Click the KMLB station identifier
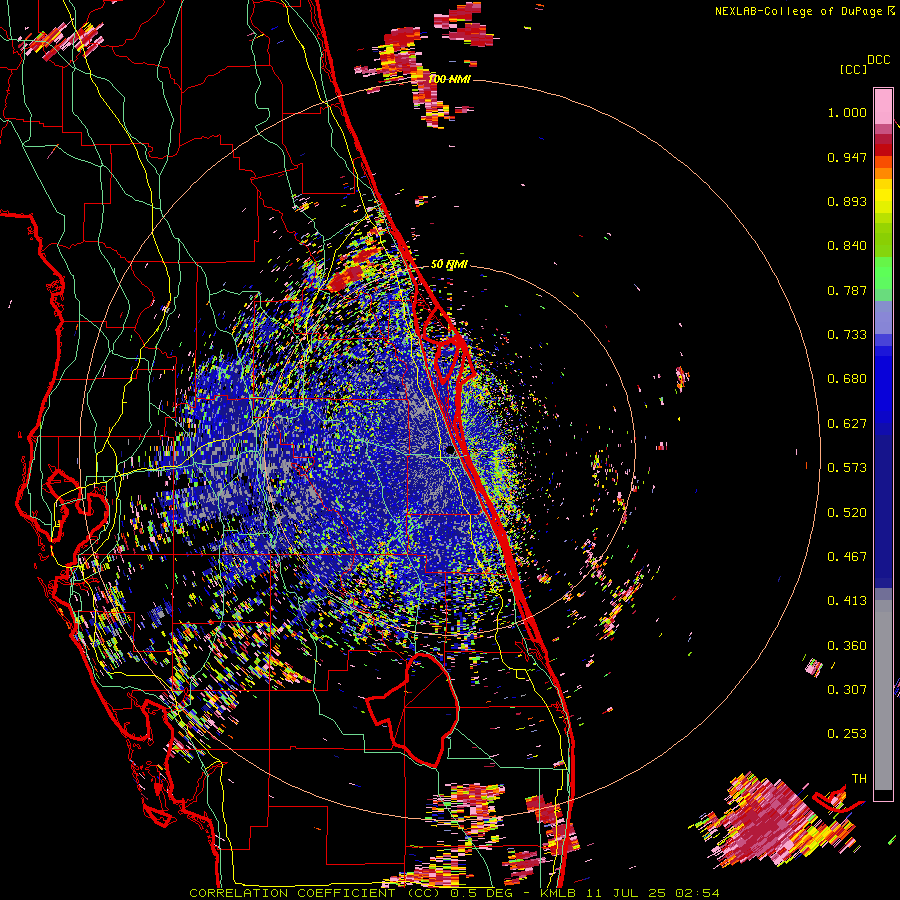900x900 pixels. point(558,893)
